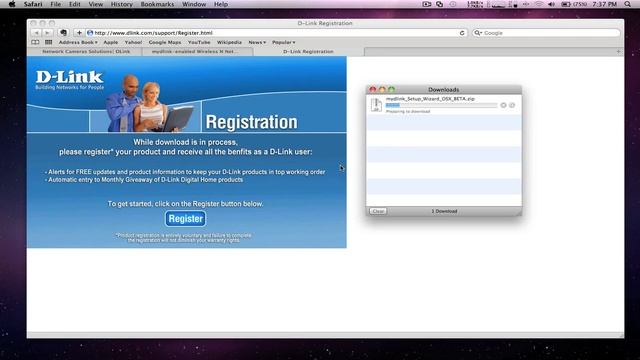The height and width of the screenshot is (360, 640).
Task: Click the blue Register button
Action: pos(185,218)
